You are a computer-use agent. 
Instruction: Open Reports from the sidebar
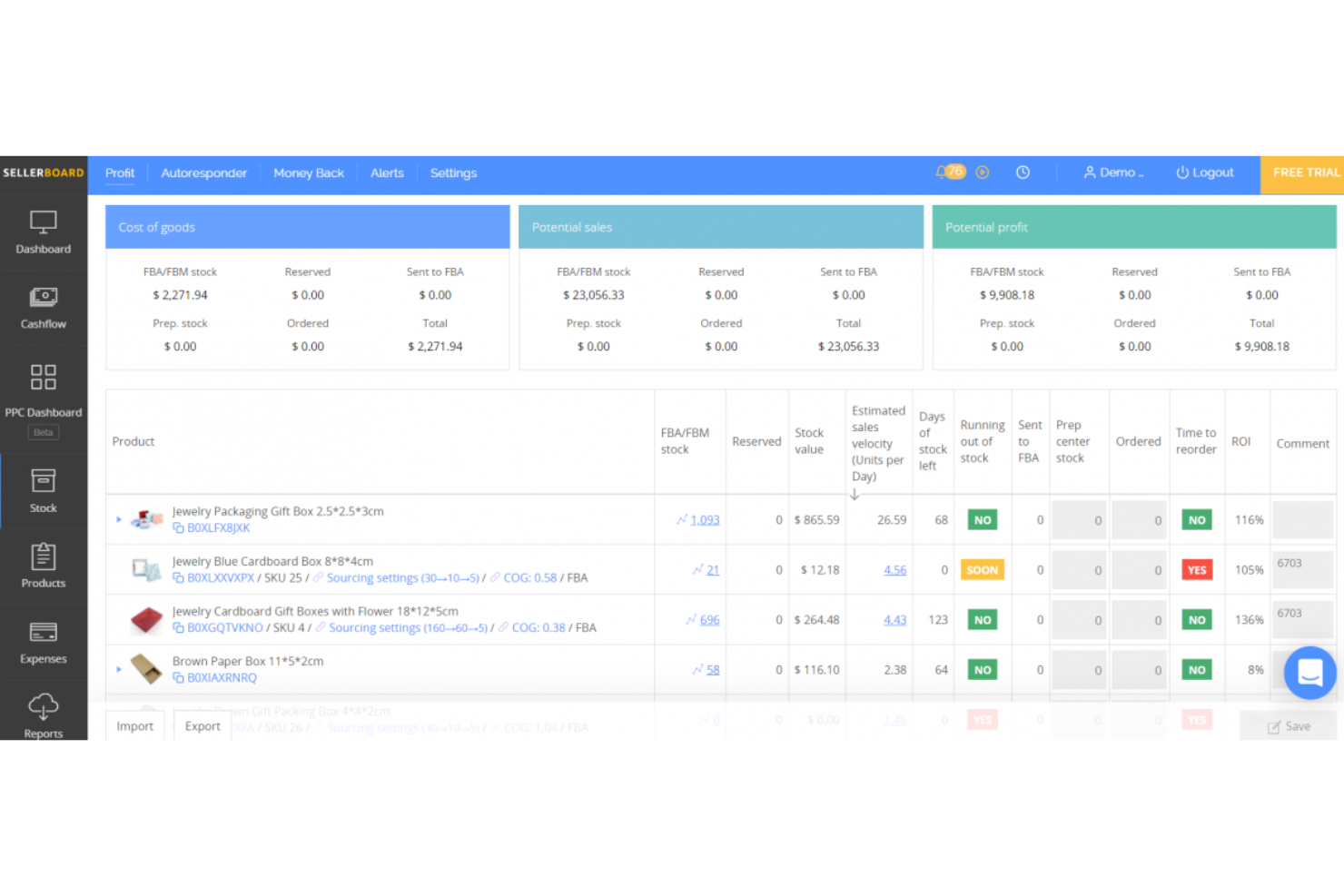click(43, 715)
